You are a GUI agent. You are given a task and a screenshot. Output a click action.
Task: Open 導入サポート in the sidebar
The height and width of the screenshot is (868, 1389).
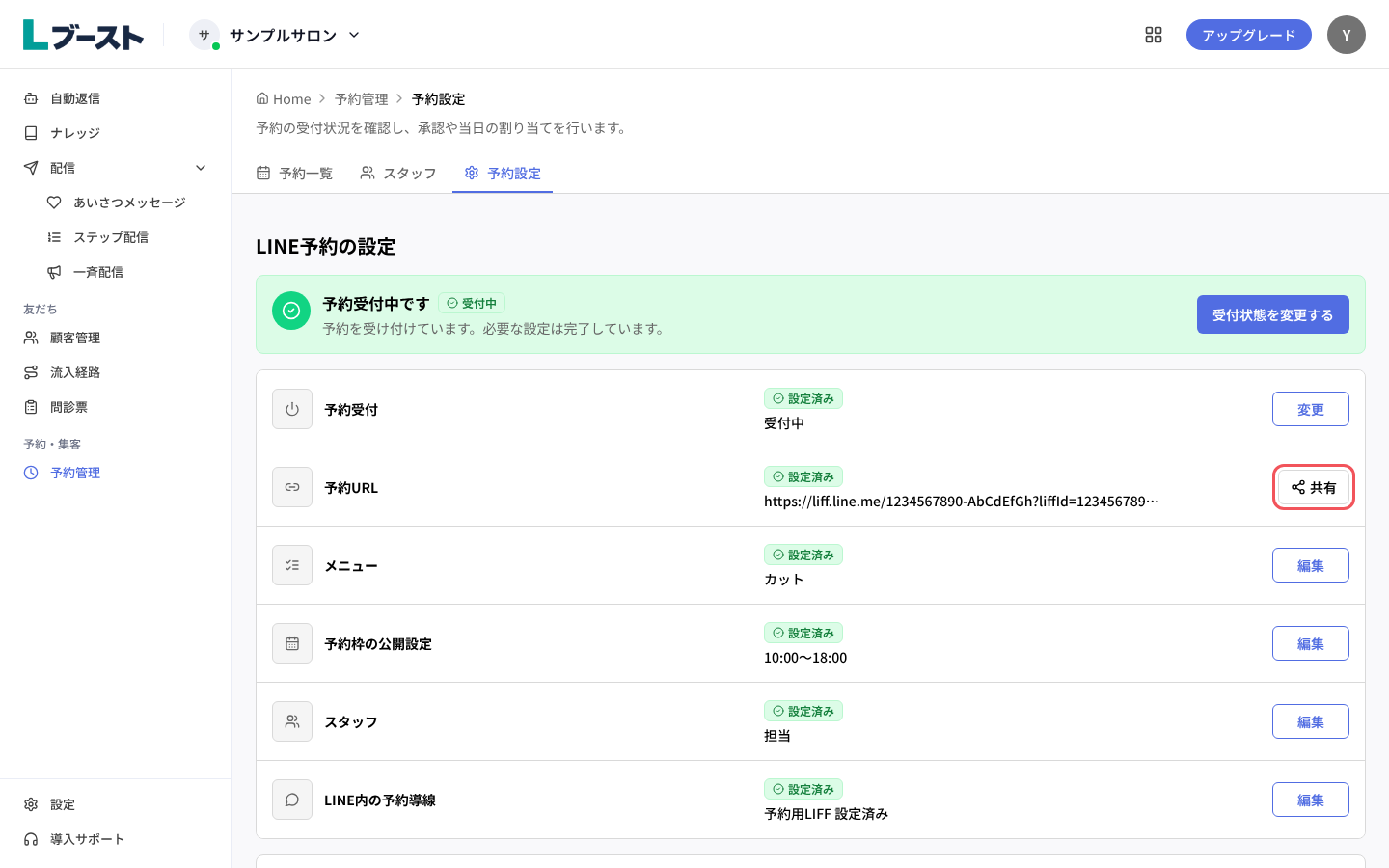click(x=116, y=839)
